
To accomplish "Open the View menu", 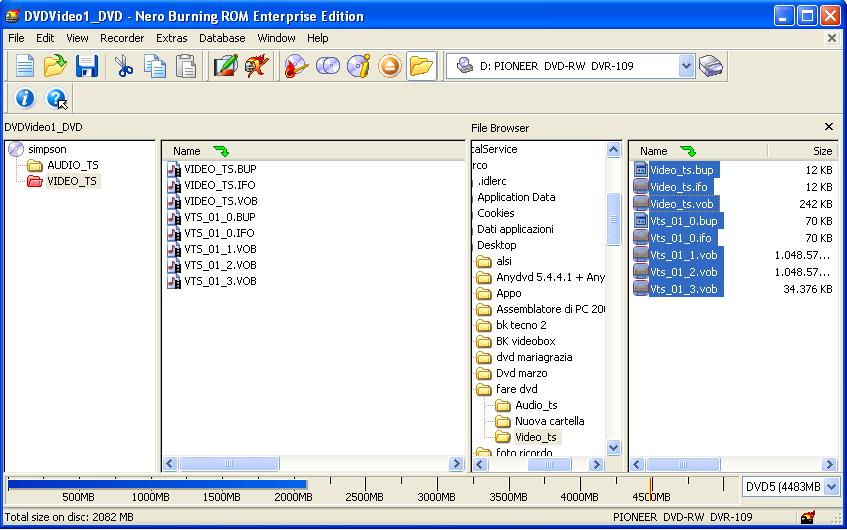I will tap(77, 38).
